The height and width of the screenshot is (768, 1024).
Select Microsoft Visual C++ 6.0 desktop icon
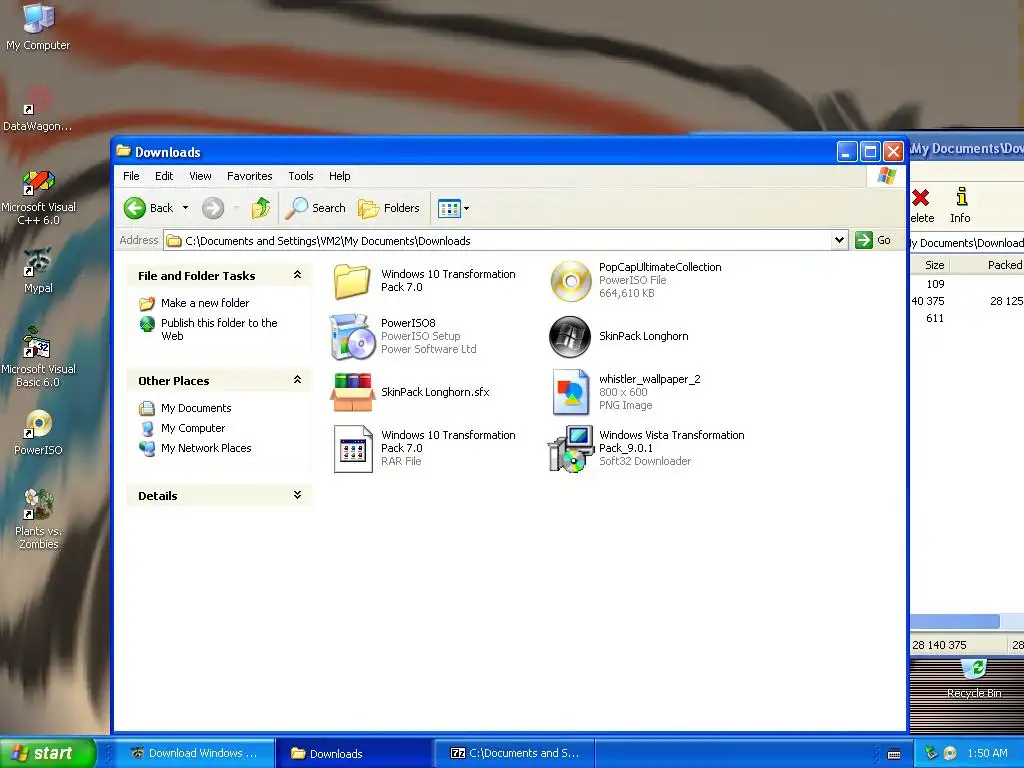(x=38, y=198)
